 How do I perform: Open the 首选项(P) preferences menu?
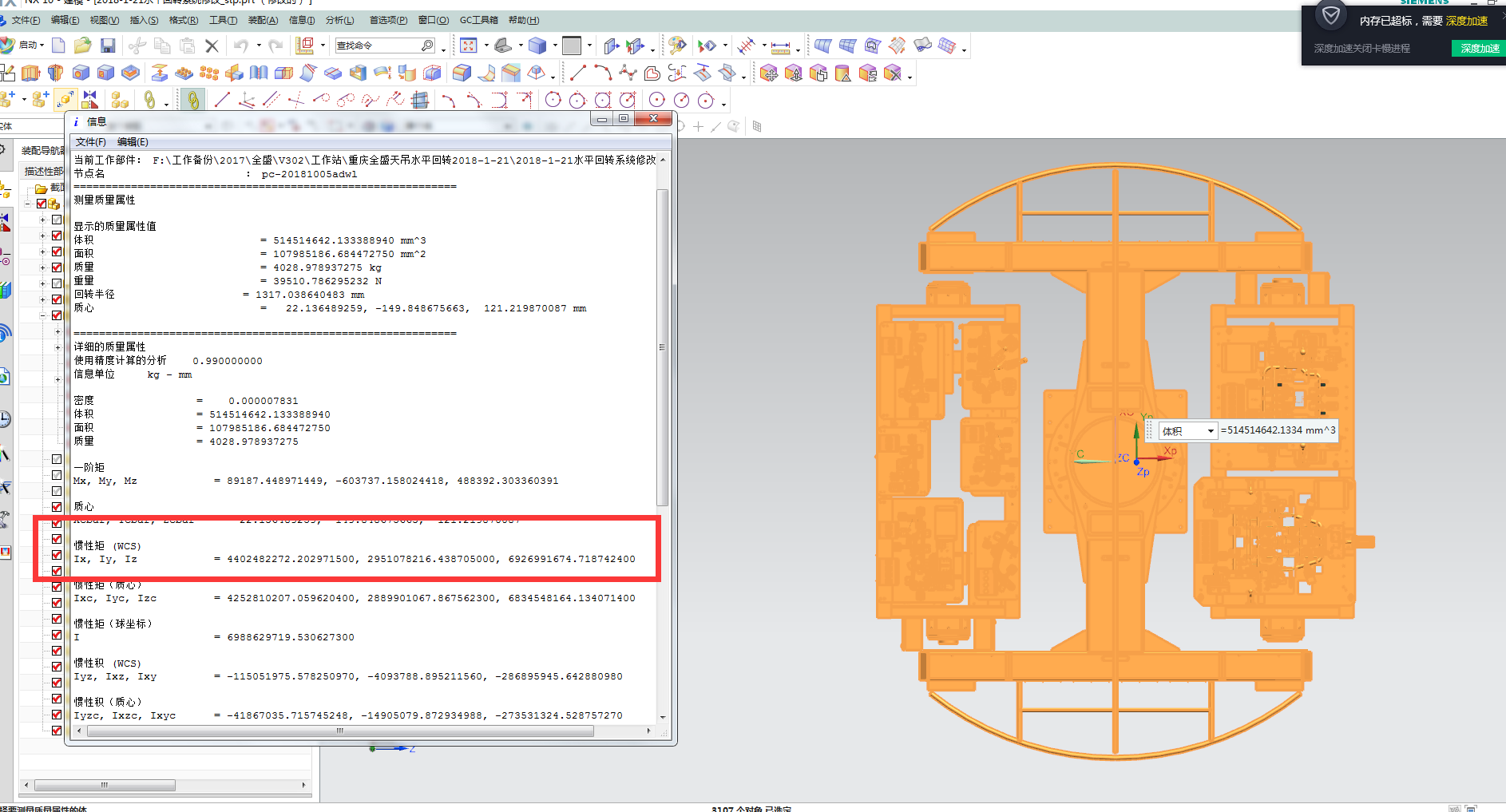(x=388, y=20)
